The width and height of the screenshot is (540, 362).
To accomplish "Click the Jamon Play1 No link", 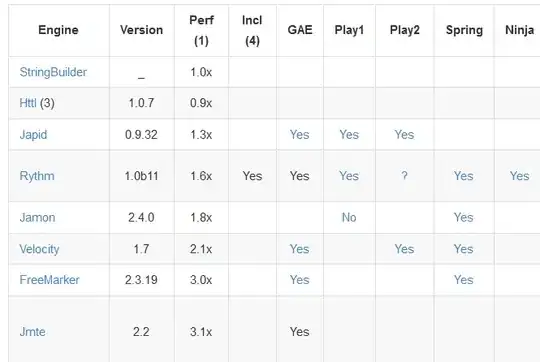I will pos(349,218).
